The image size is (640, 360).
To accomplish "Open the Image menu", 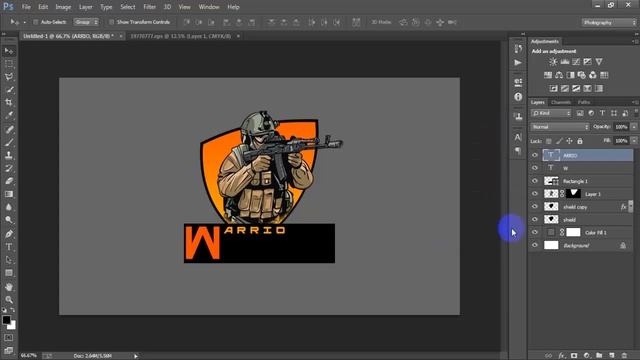I will point(63,7).
